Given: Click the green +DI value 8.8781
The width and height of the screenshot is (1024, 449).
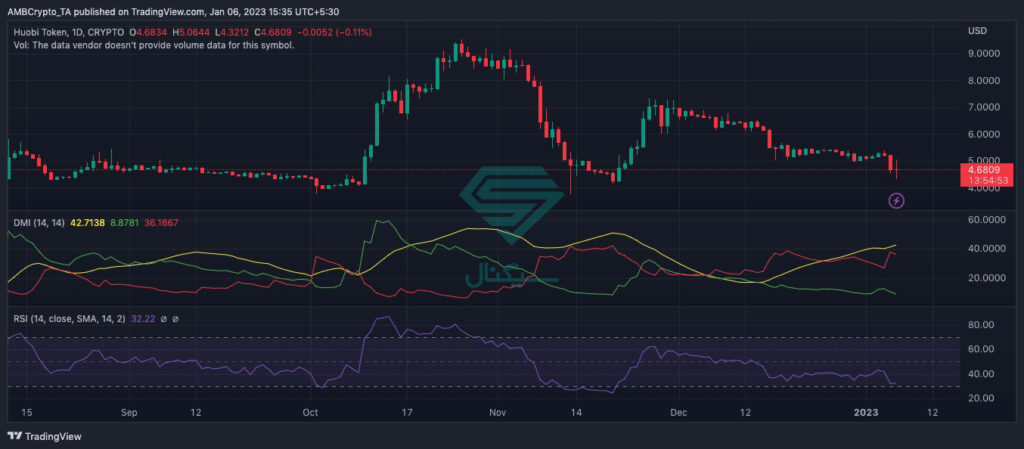Looking at the screenshot, I should 124,223.
